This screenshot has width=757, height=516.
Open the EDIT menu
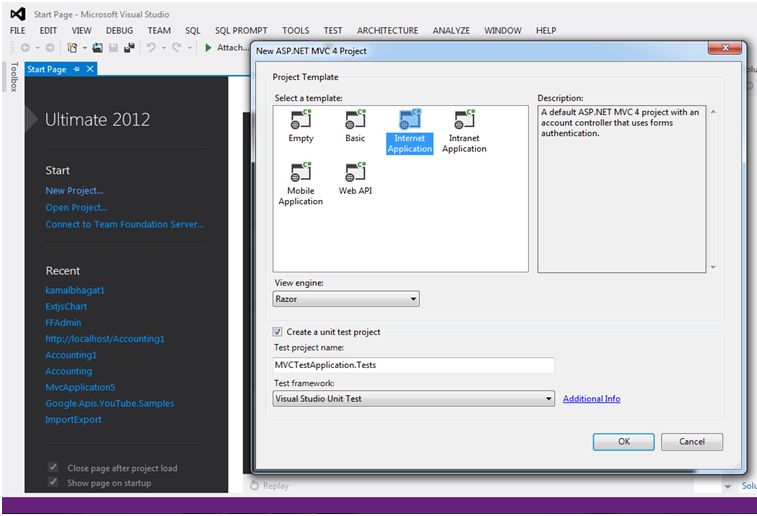(x=48, y=30)
